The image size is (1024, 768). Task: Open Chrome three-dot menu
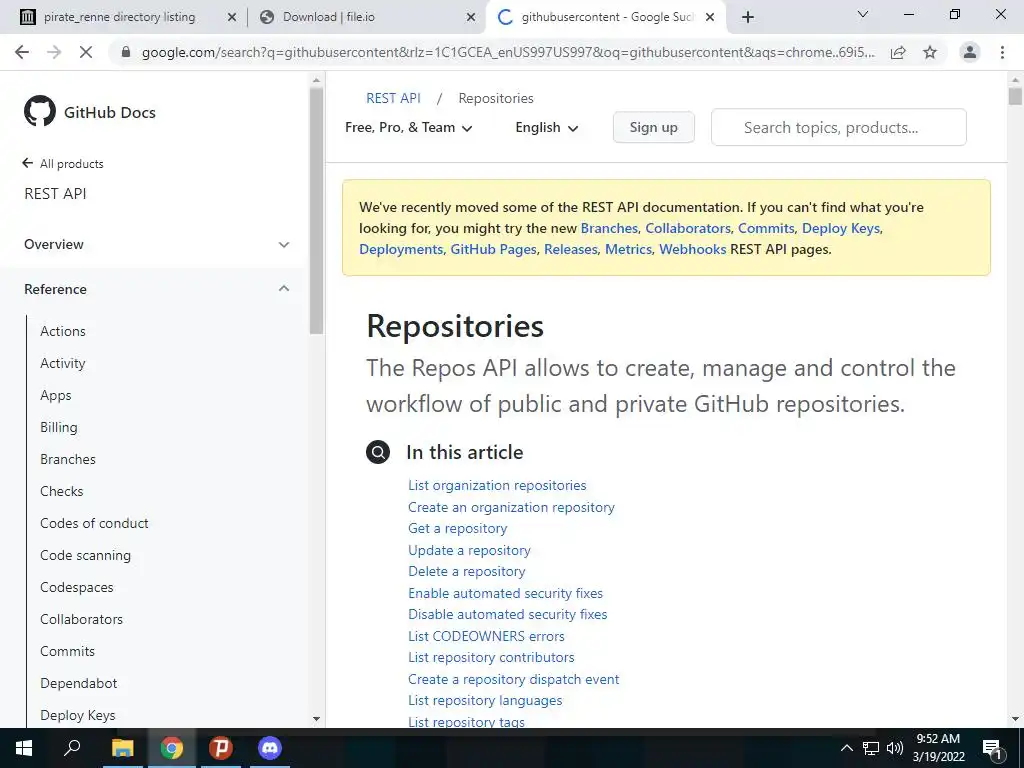[1002, 52]
